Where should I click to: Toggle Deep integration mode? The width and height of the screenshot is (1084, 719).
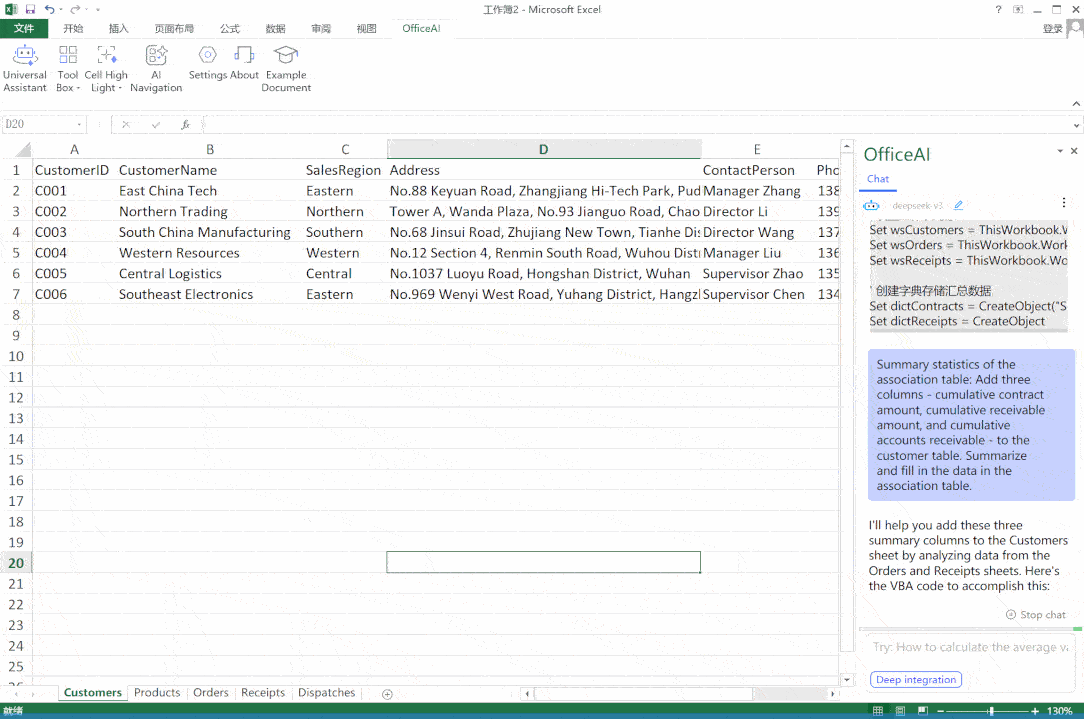coord(915,680)
